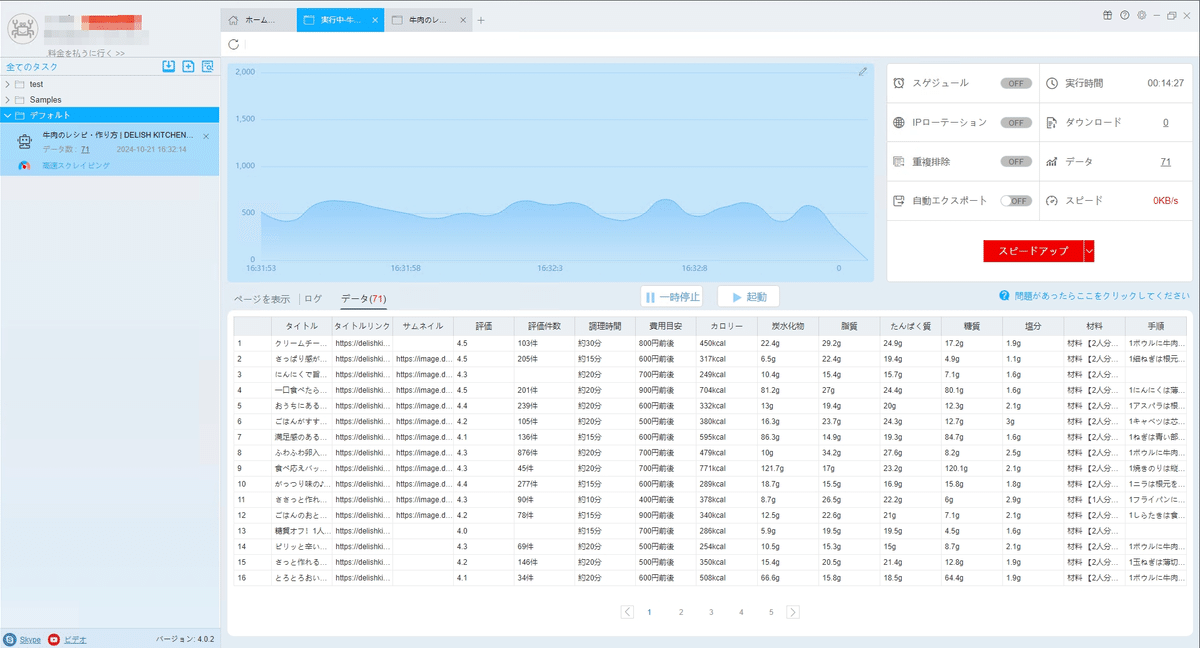Switch to the ホーム tab
1200x648 pixels.
(258, 20)
